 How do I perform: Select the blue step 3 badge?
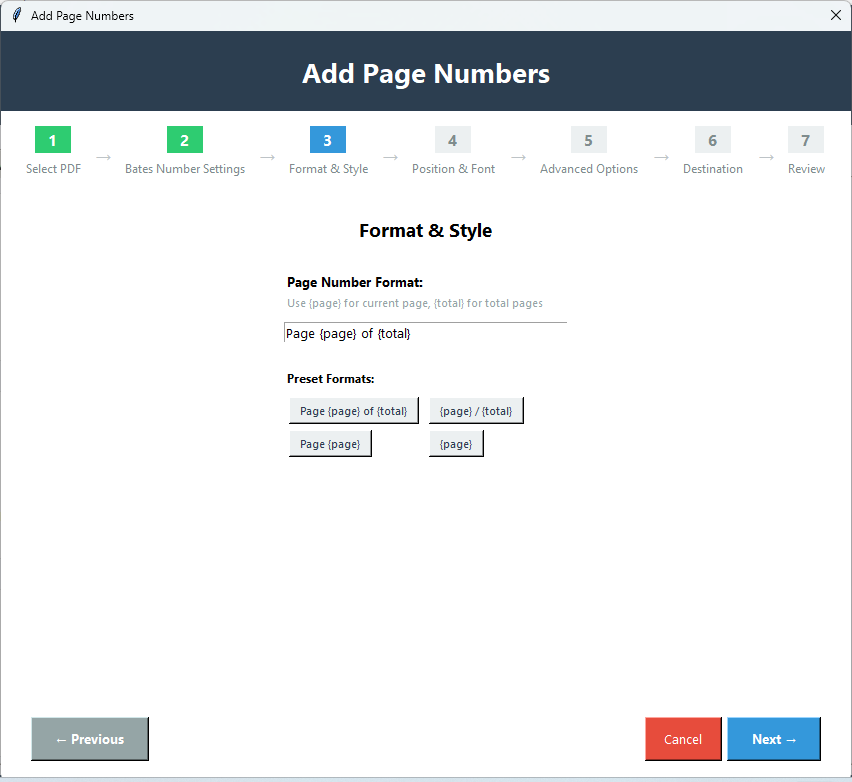328,140
